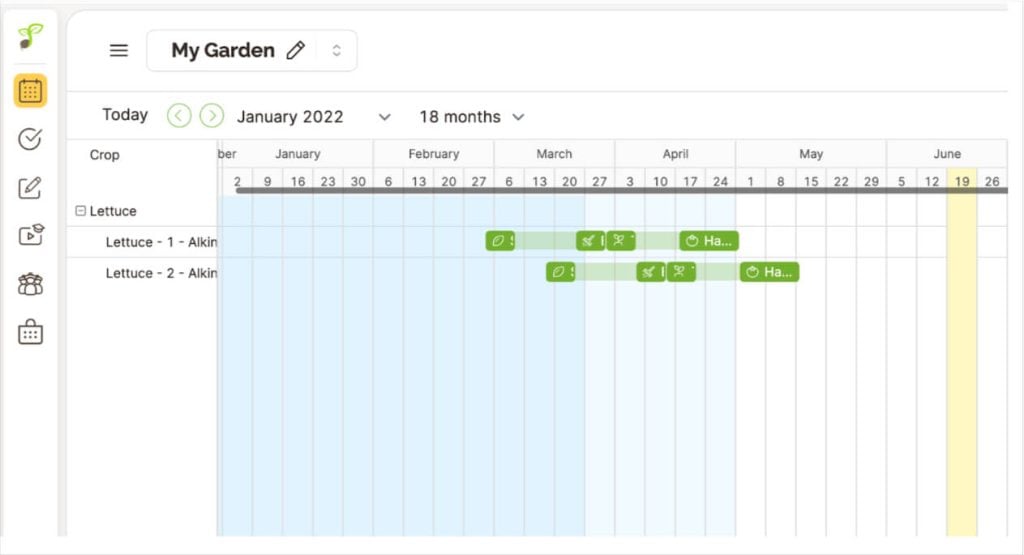This screenshot has height=555, width=1024.
Task: Open the notes pencil icon in sidebar
Action: [30, 187]
